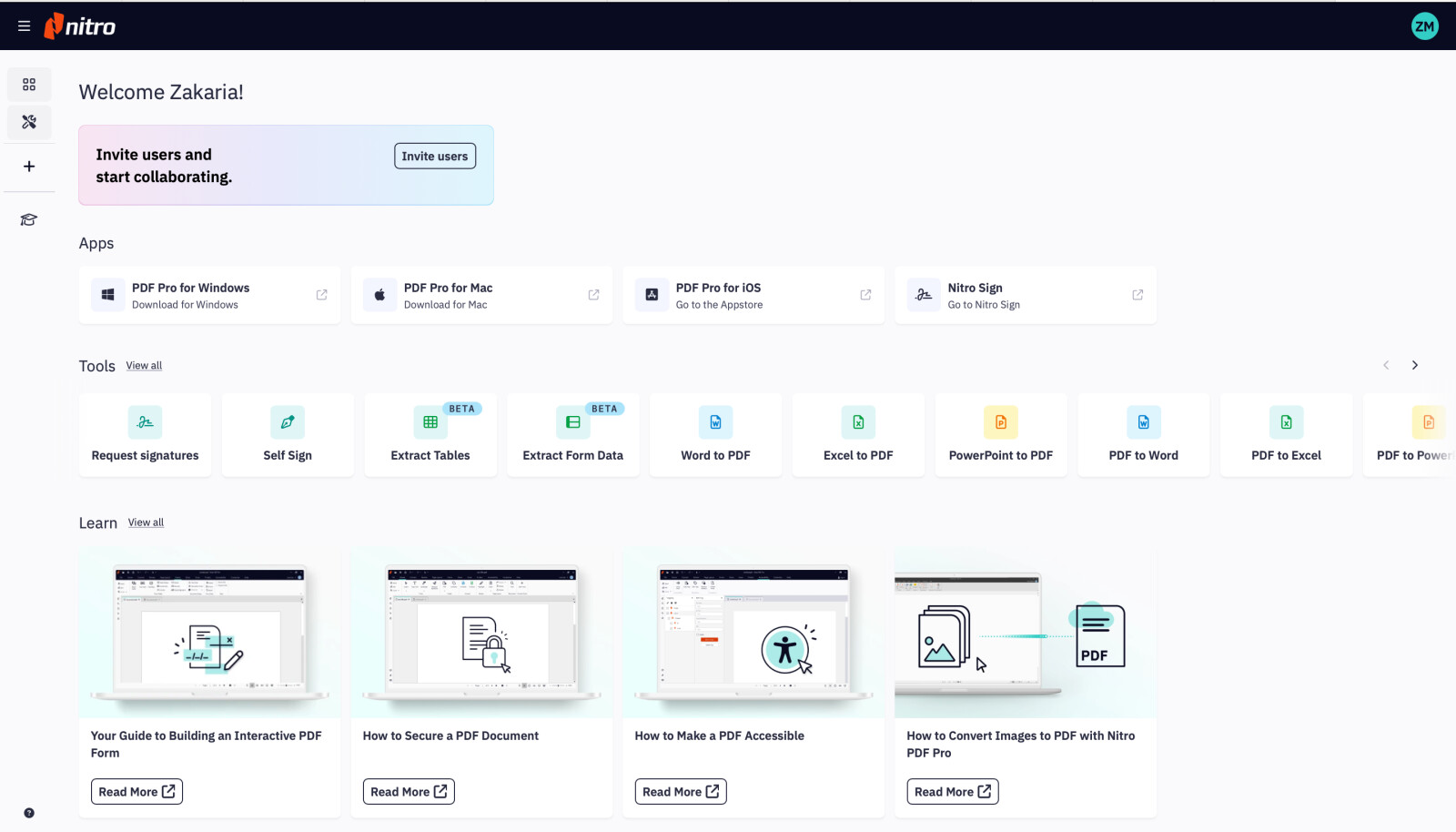Select the PDF to Word converter

tap(1143, 435)
